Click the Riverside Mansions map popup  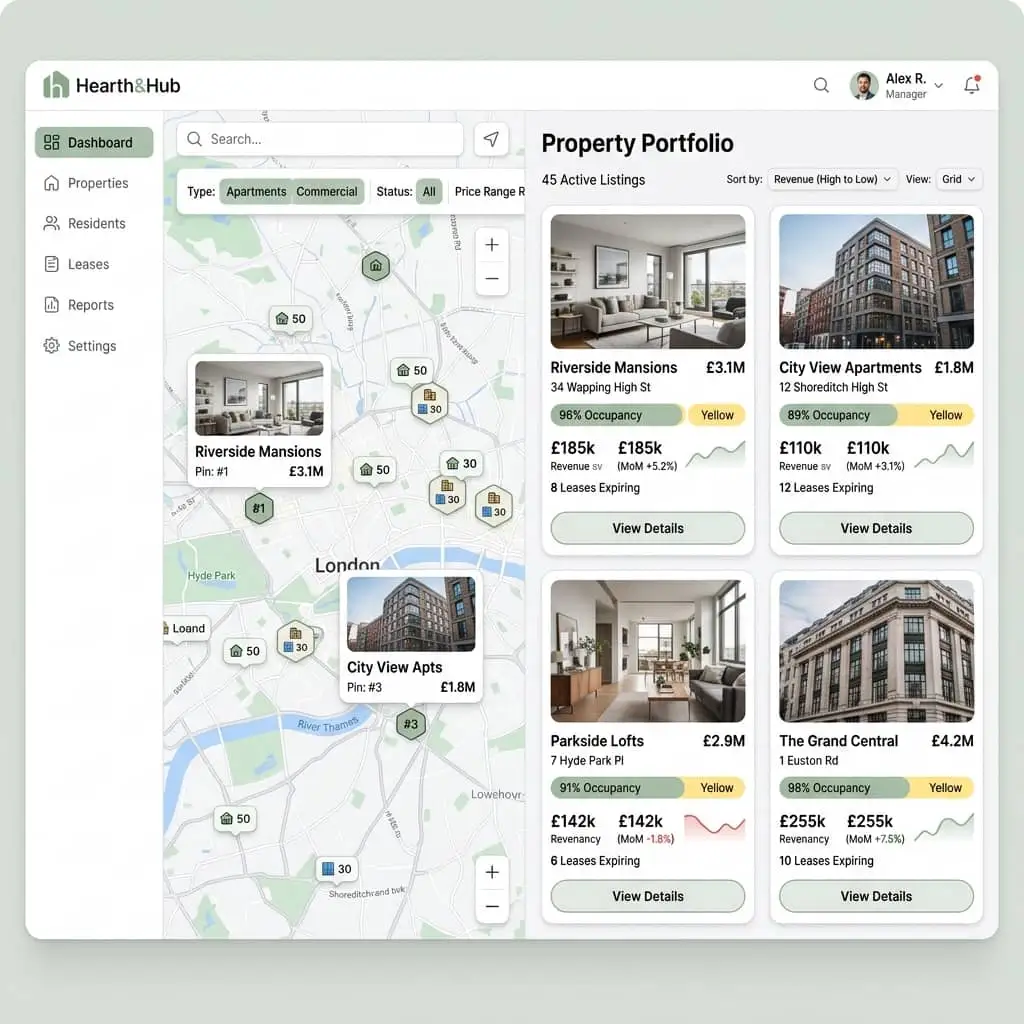(259, 421)
